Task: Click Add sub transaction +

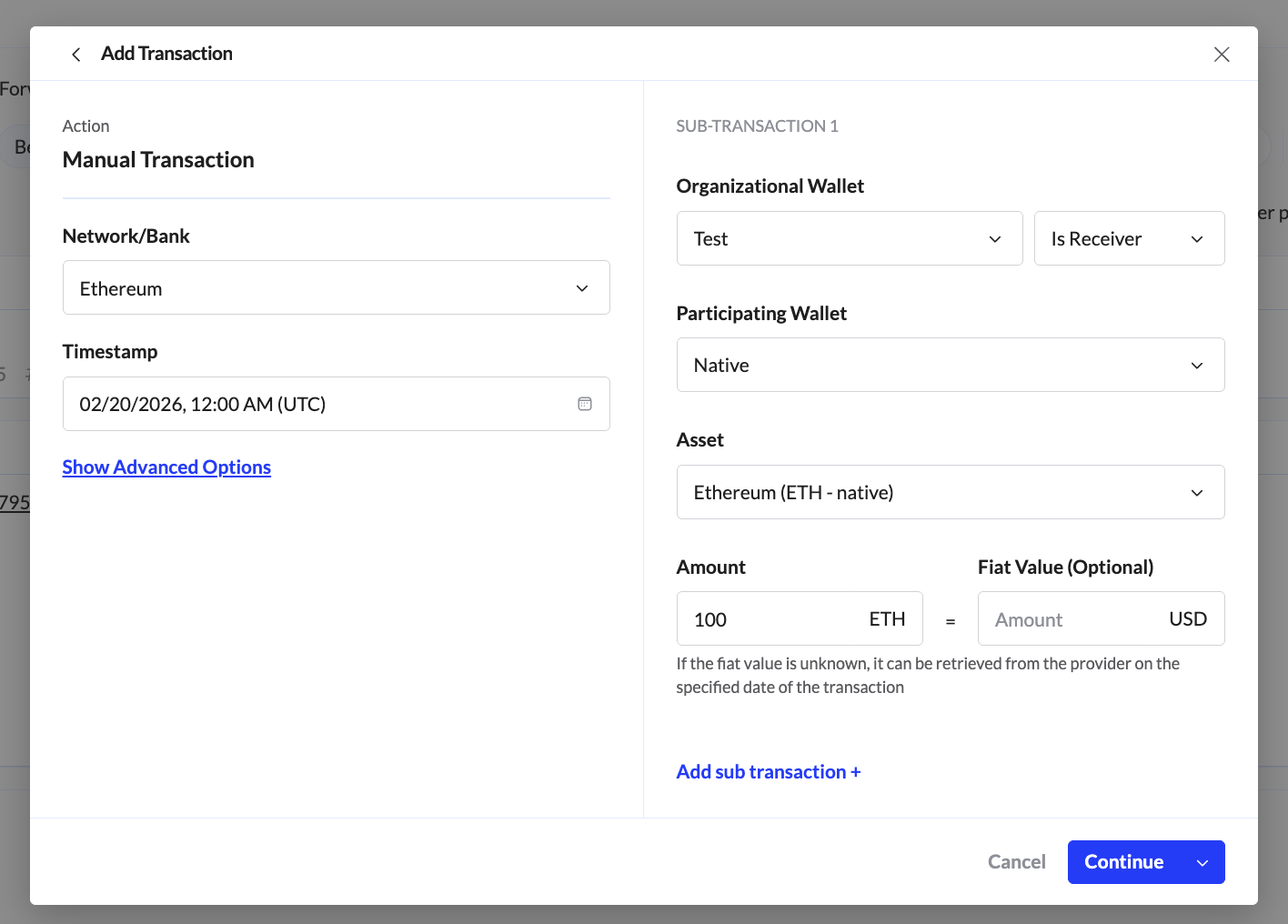Action: pyautogui.click(x=768, y=772)
